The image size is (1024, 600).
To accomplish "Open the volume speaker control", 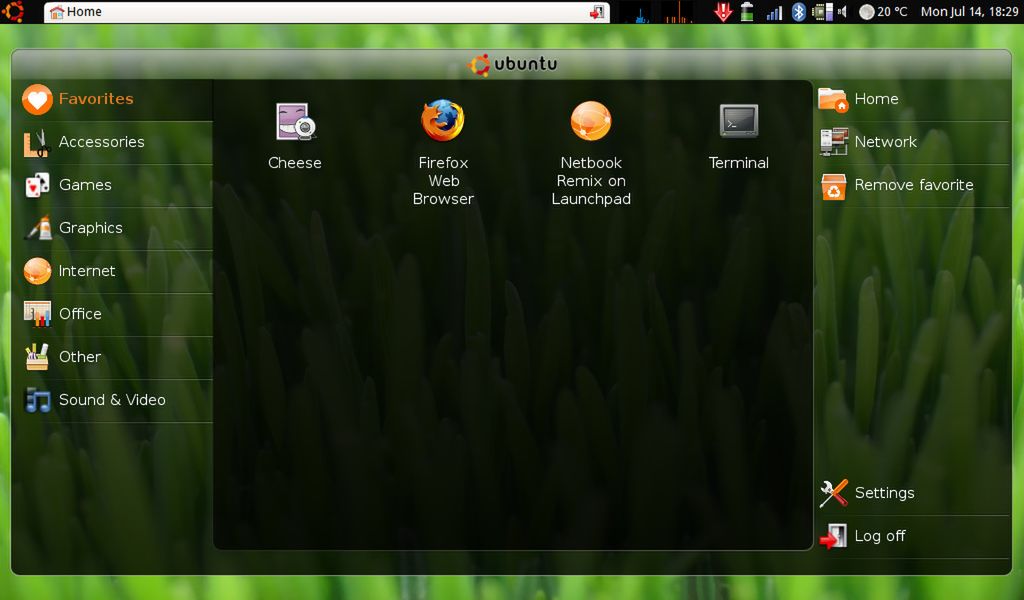I will point(842,12).
